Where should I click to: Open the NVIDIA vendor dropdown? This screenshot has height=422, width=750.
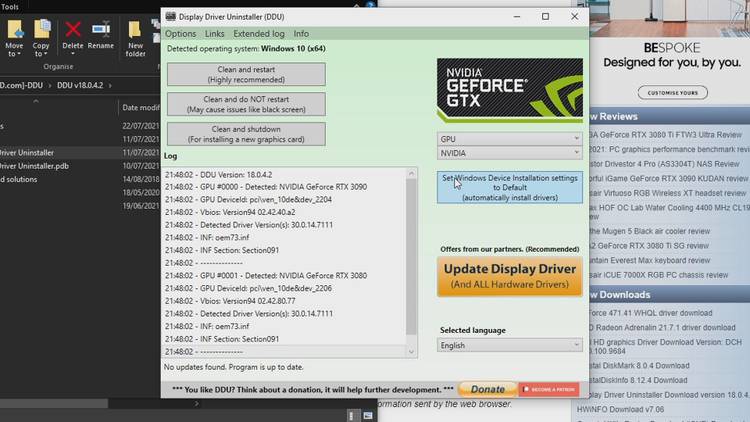tap(510, 153)
